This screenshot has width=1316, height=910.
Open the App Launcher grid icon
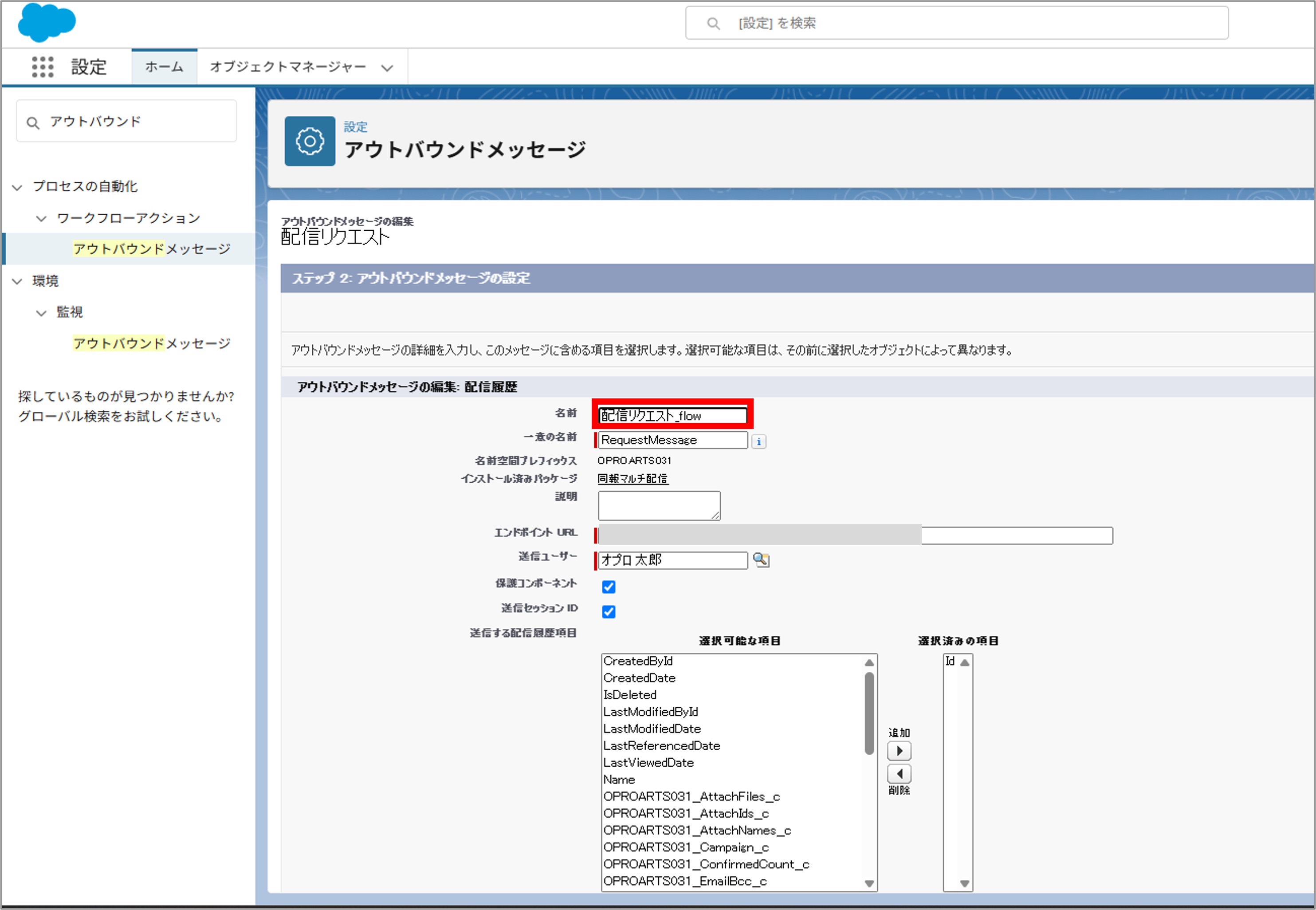coord(43,67)
